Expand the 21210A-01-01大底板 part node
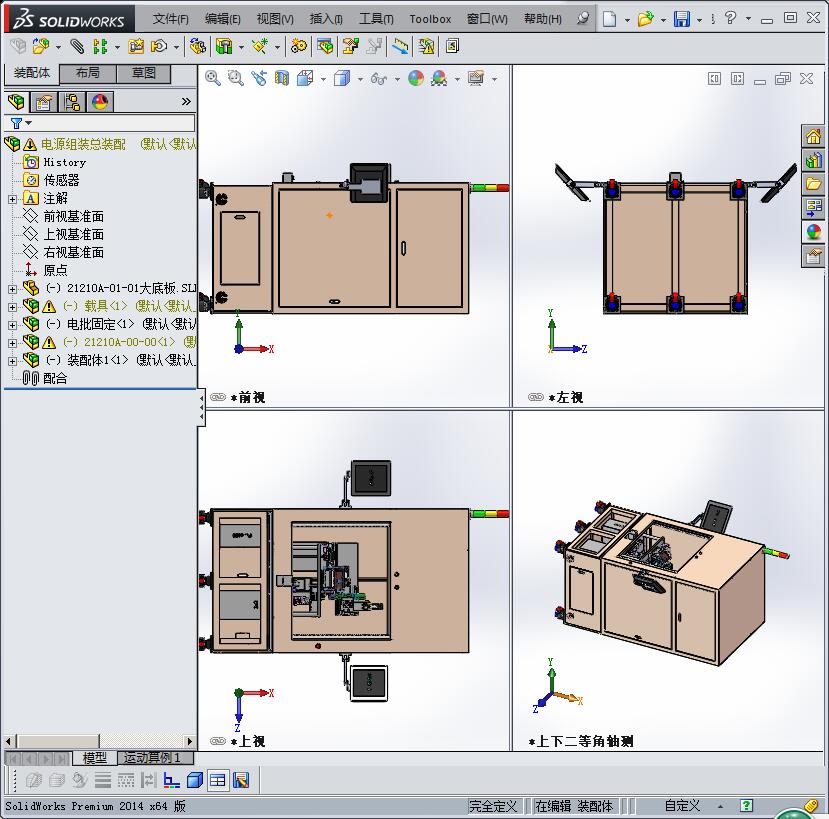 [13, 289]
